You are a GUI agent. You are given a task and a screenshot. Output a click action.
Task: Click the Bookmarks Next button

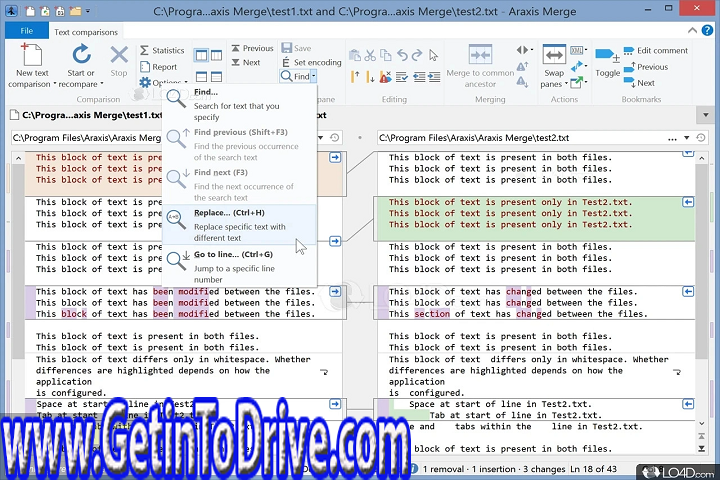[639, 83]
